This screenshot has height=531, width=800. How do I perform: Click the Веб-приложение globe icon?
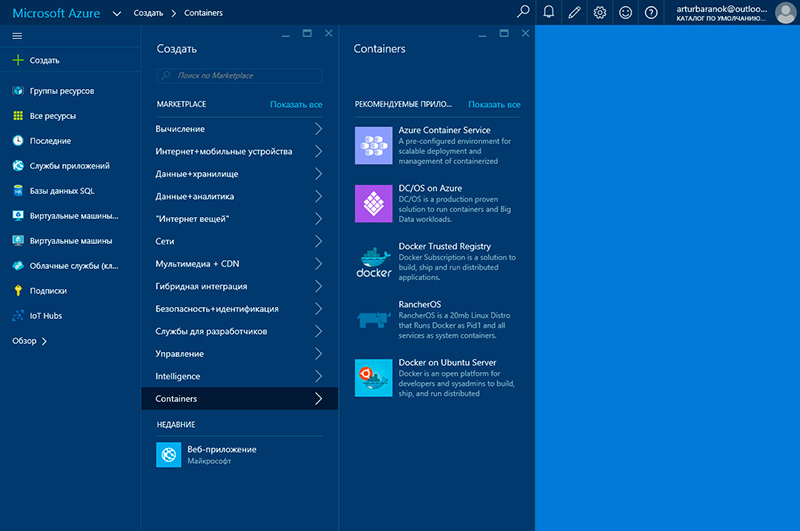point(168,454)
